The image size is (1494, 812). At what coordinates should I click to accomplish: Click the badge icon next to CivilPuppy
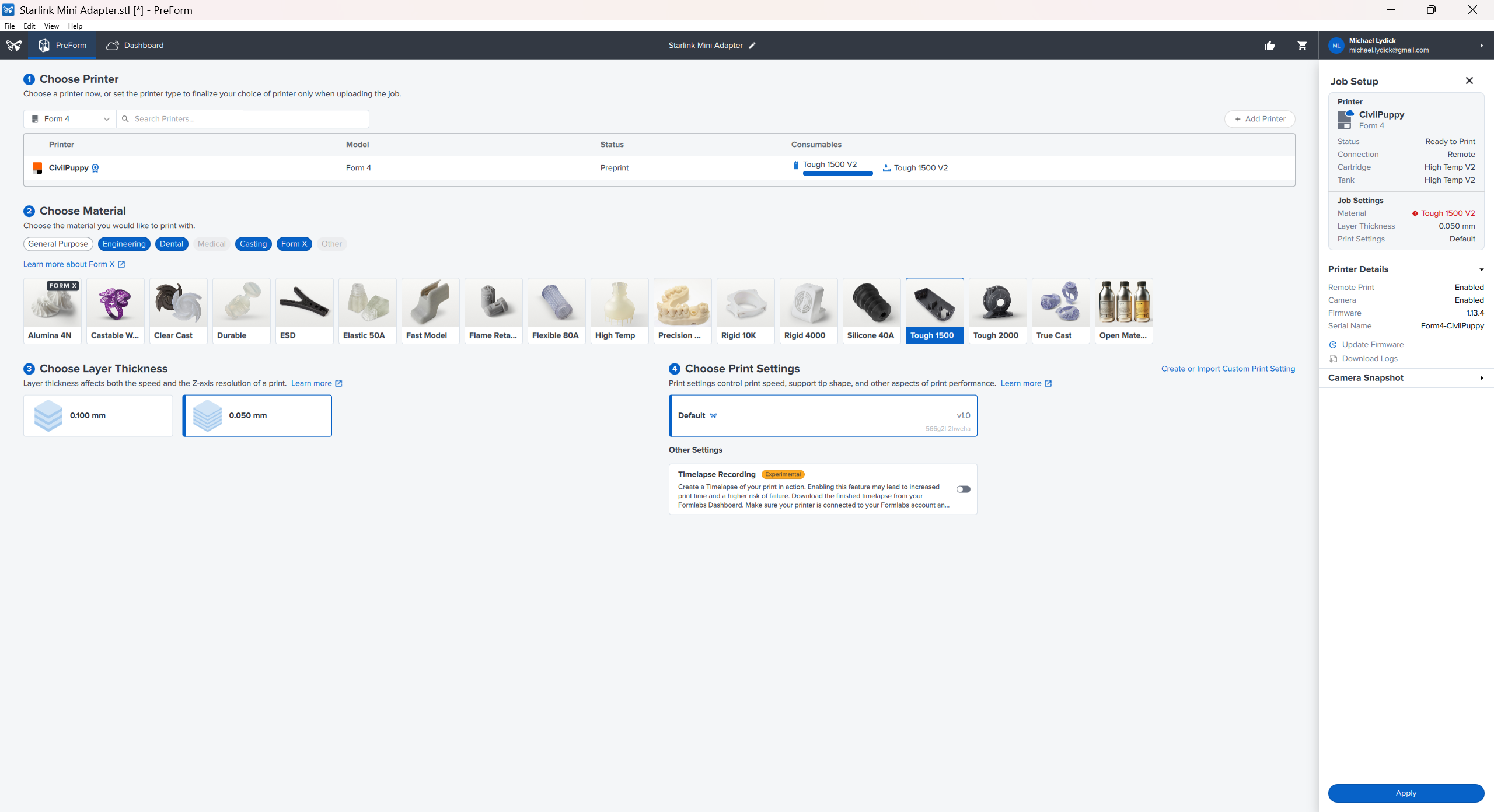95,168
